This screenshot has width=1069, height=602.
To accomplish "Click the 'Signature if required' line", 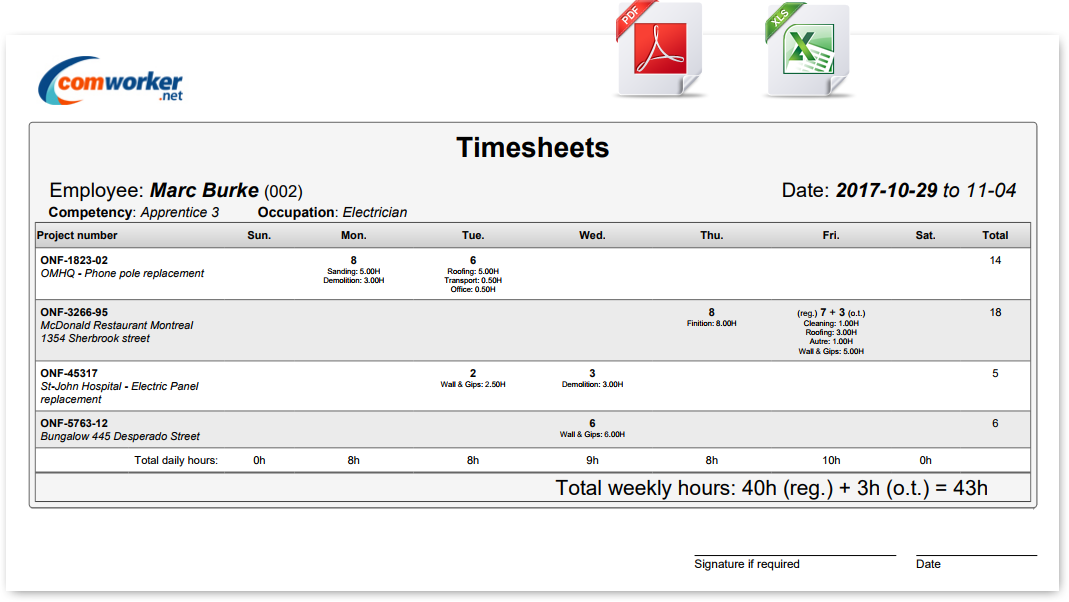I will (x=795, y=556).
